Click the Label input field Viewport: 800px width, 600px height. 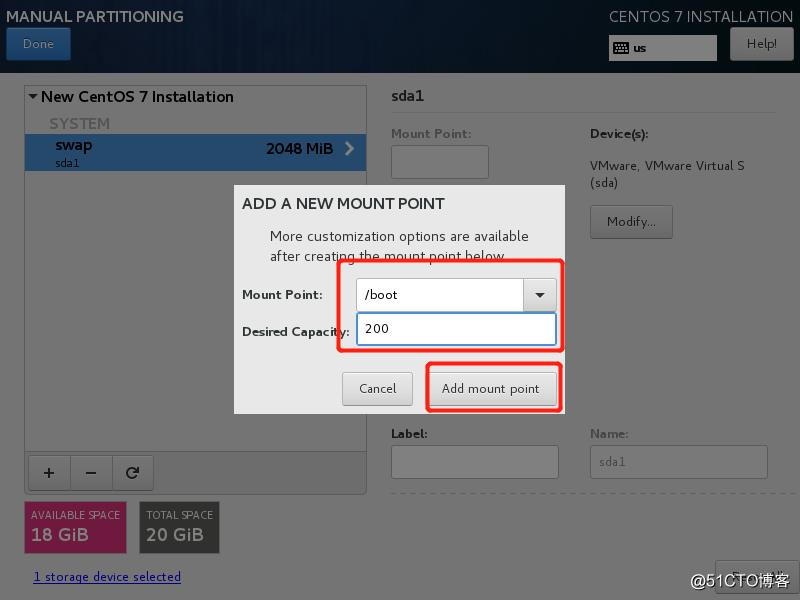coord(475,462)
